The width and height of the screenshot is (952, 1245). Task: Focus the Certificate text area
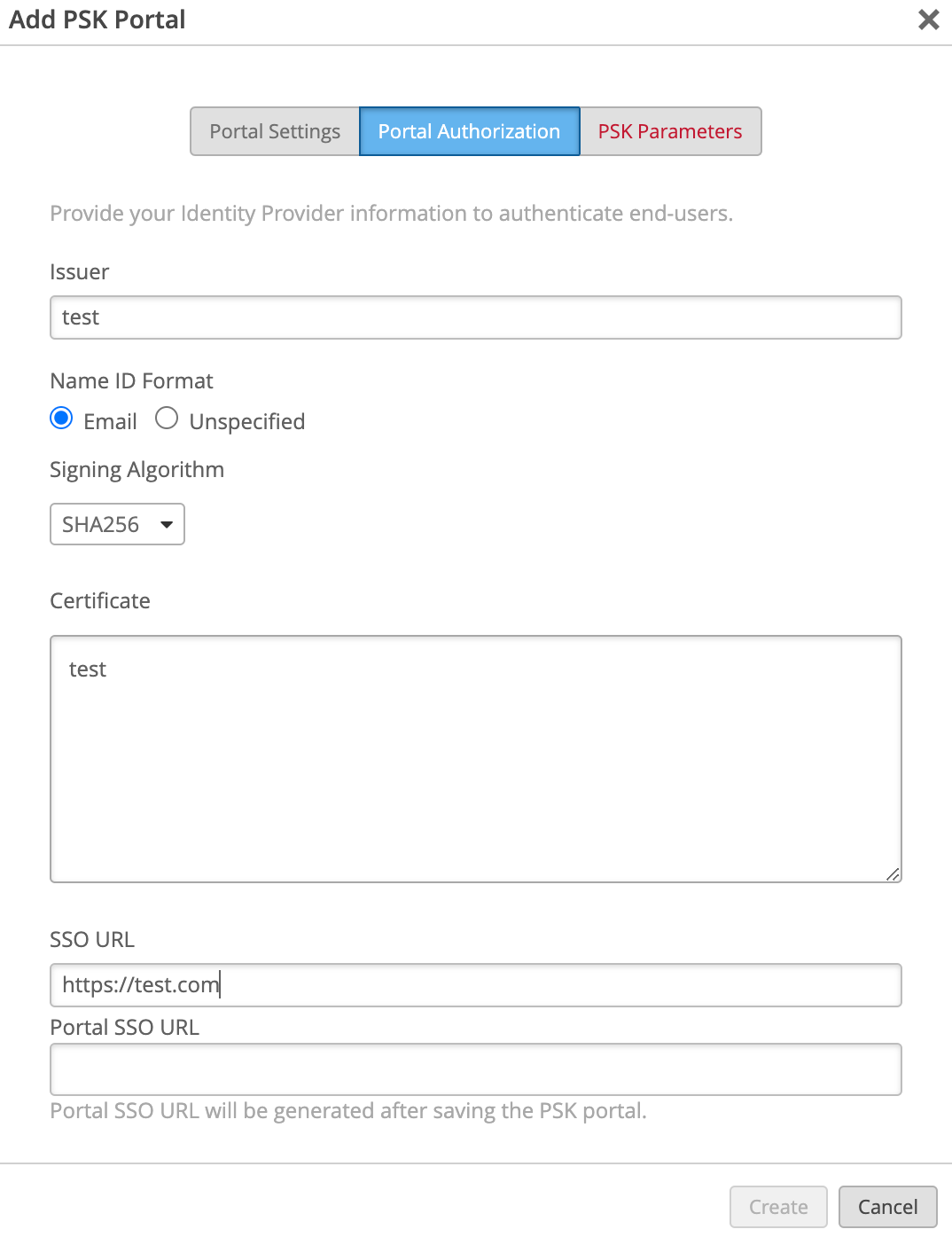point(475,758)
